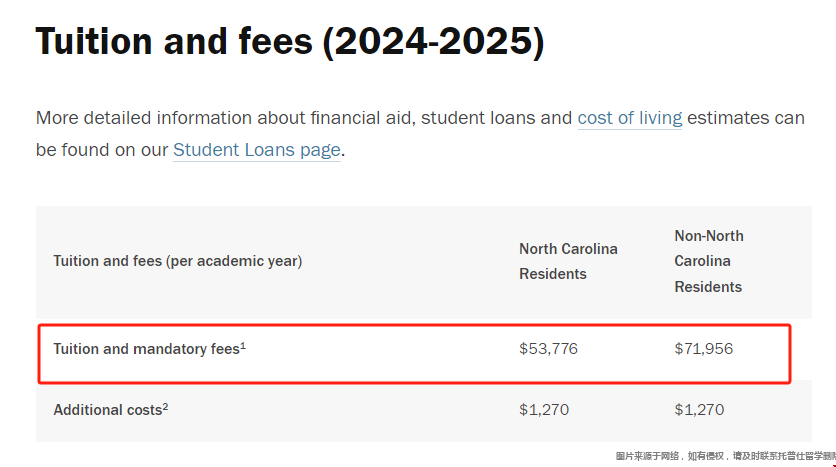Open the Student Loans page link
This screenshot has width=836, height=467.
(257, 150)
